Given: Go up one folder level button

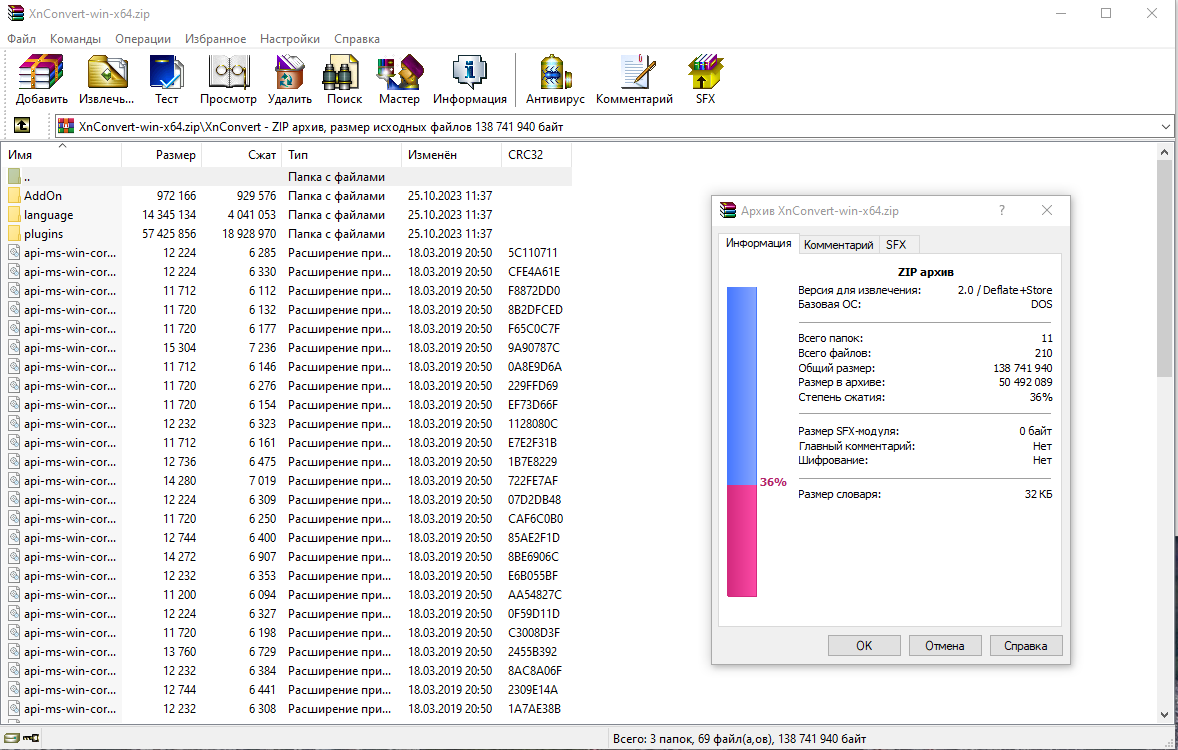Looking at the screenshot, I should 22,126.
